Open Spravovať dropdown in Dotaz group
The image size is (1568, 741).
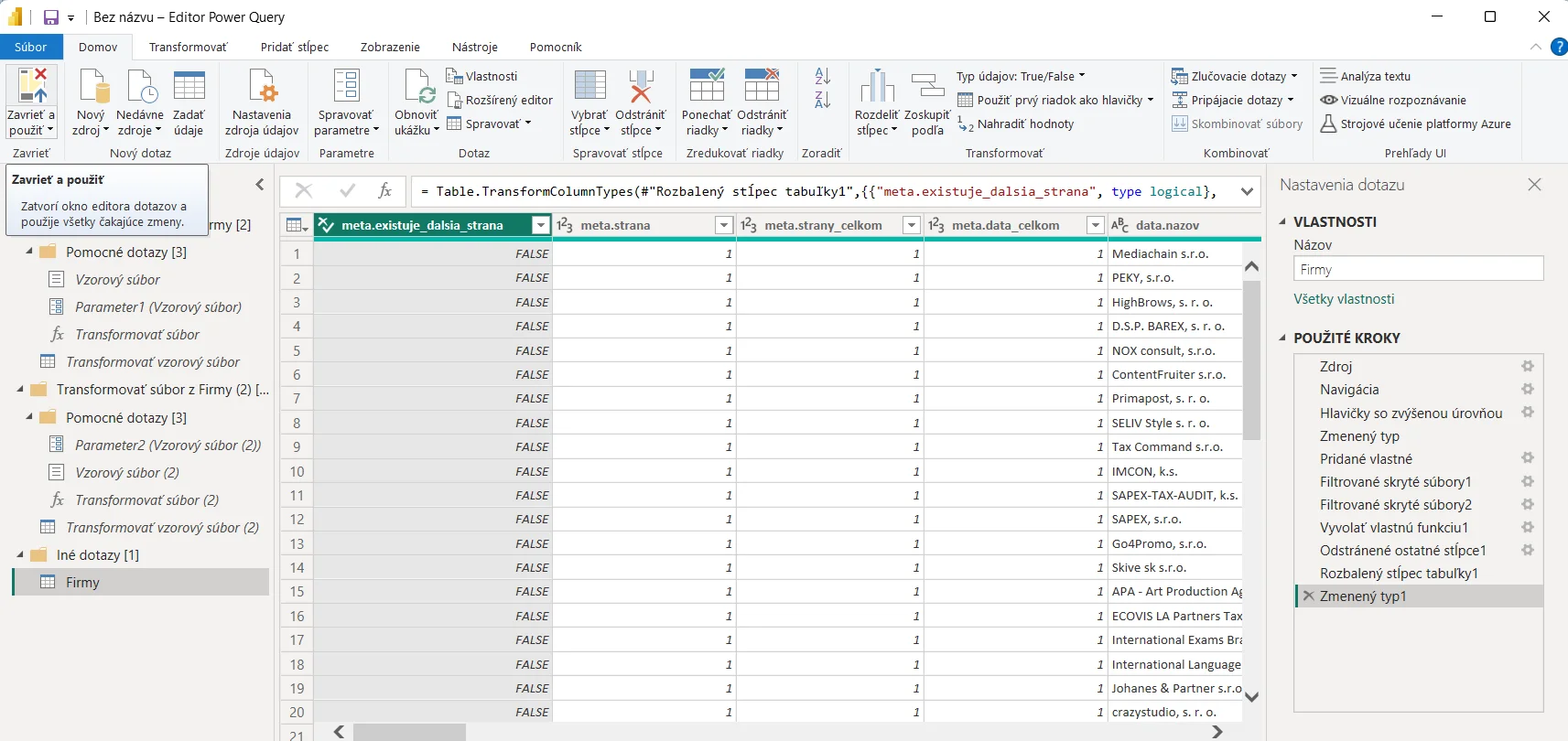489,123
